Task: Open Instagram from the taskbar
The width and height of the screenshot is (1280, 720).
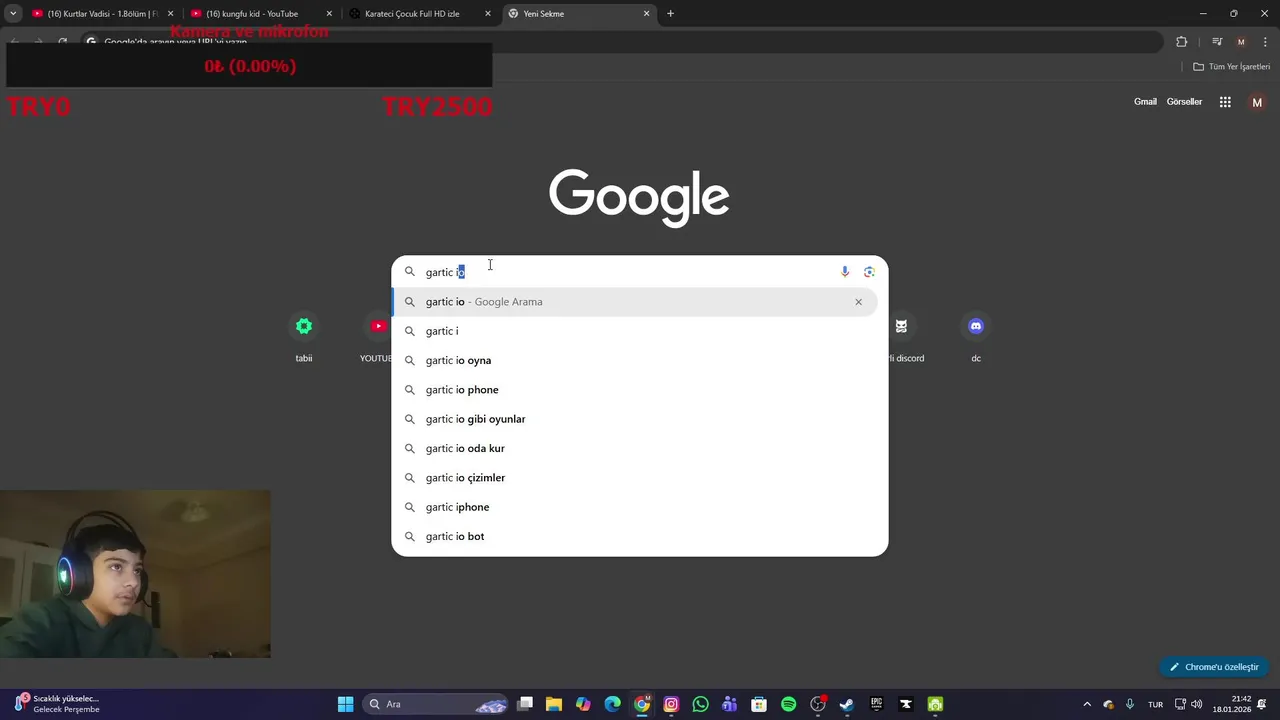Action: click(671, 704)
